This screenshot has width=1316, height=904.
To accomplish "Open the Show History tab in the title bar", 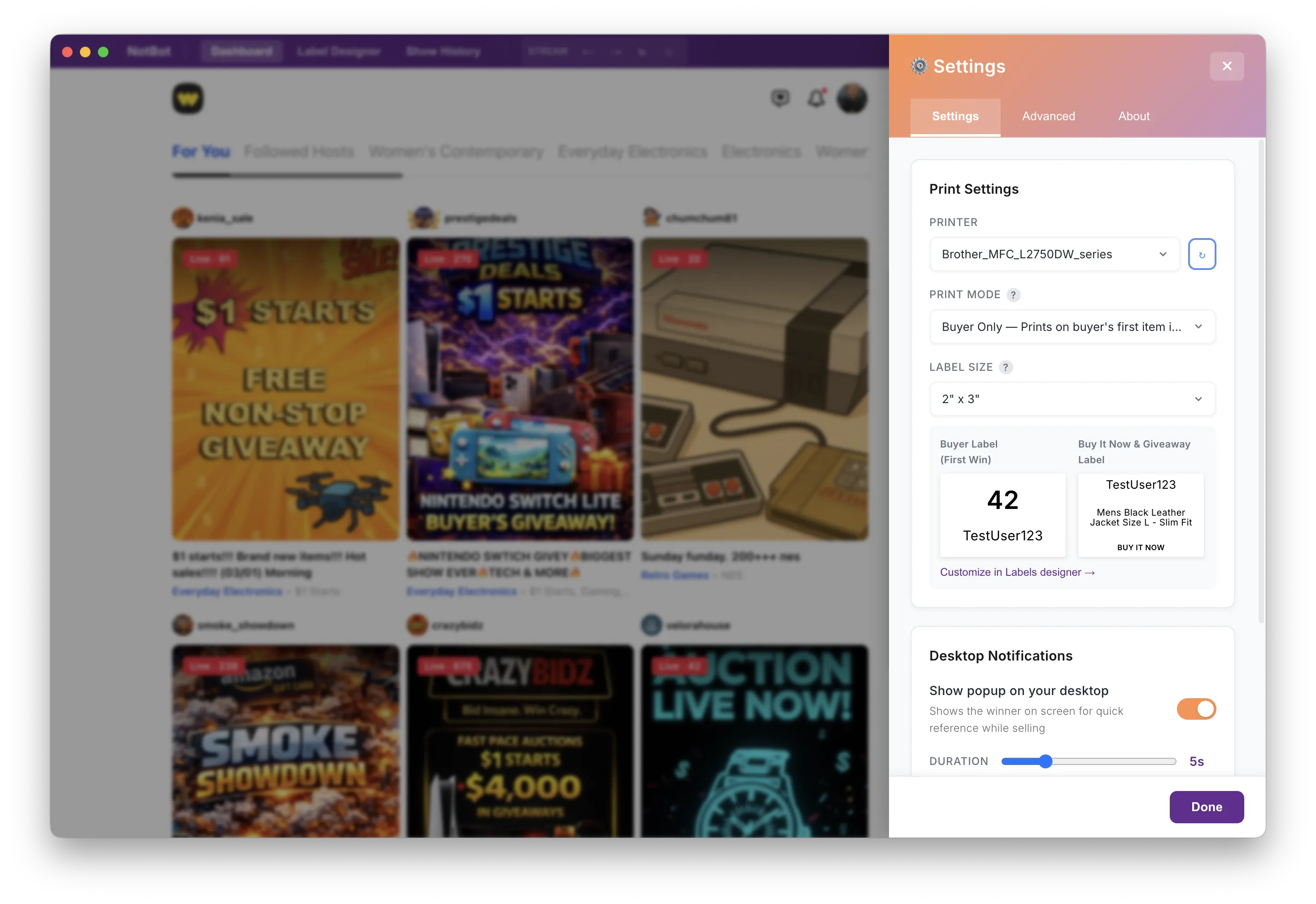I will pyautogui.click(x=443, y=52).
